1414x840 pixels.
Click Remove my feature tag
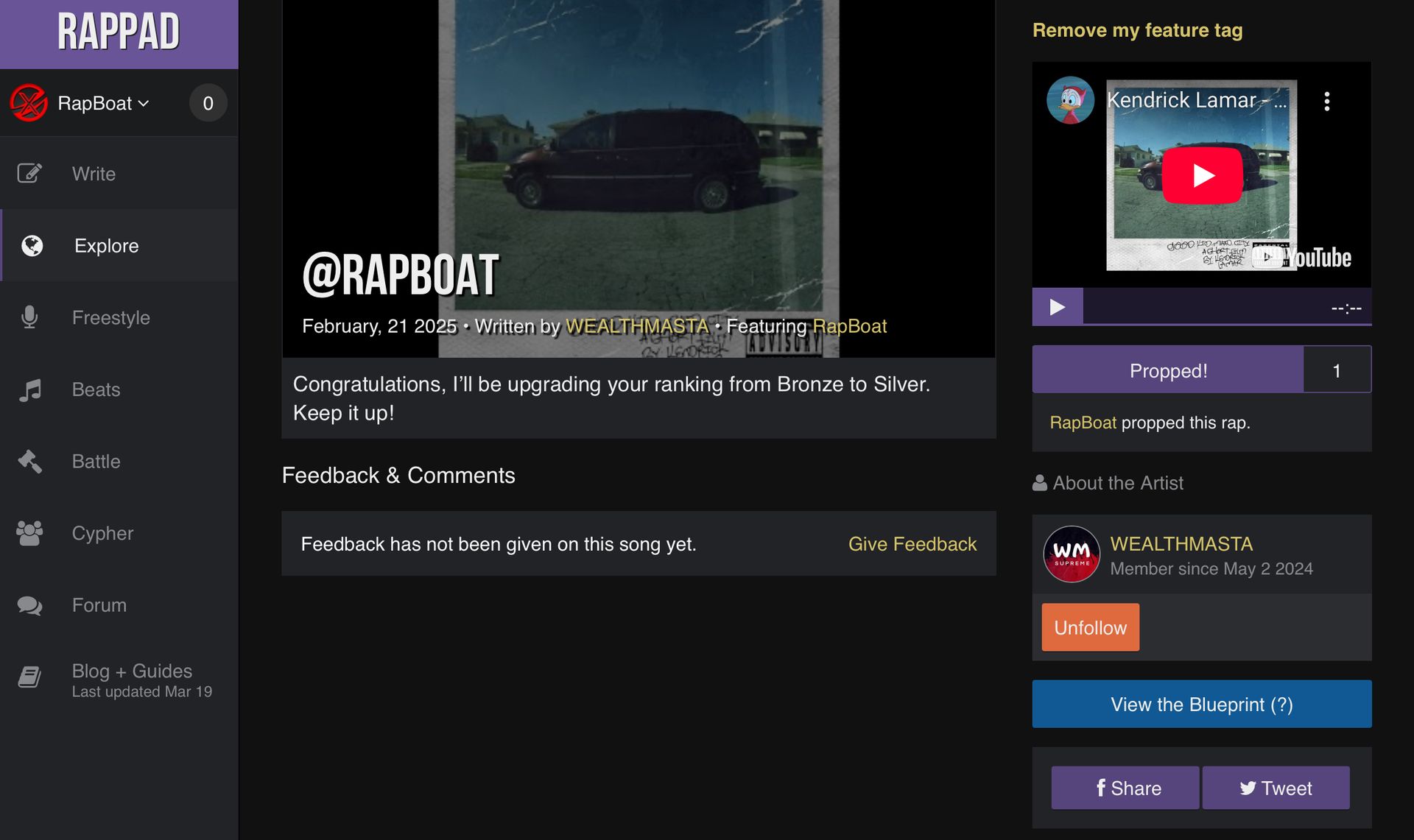click(x=1137, y=30)
